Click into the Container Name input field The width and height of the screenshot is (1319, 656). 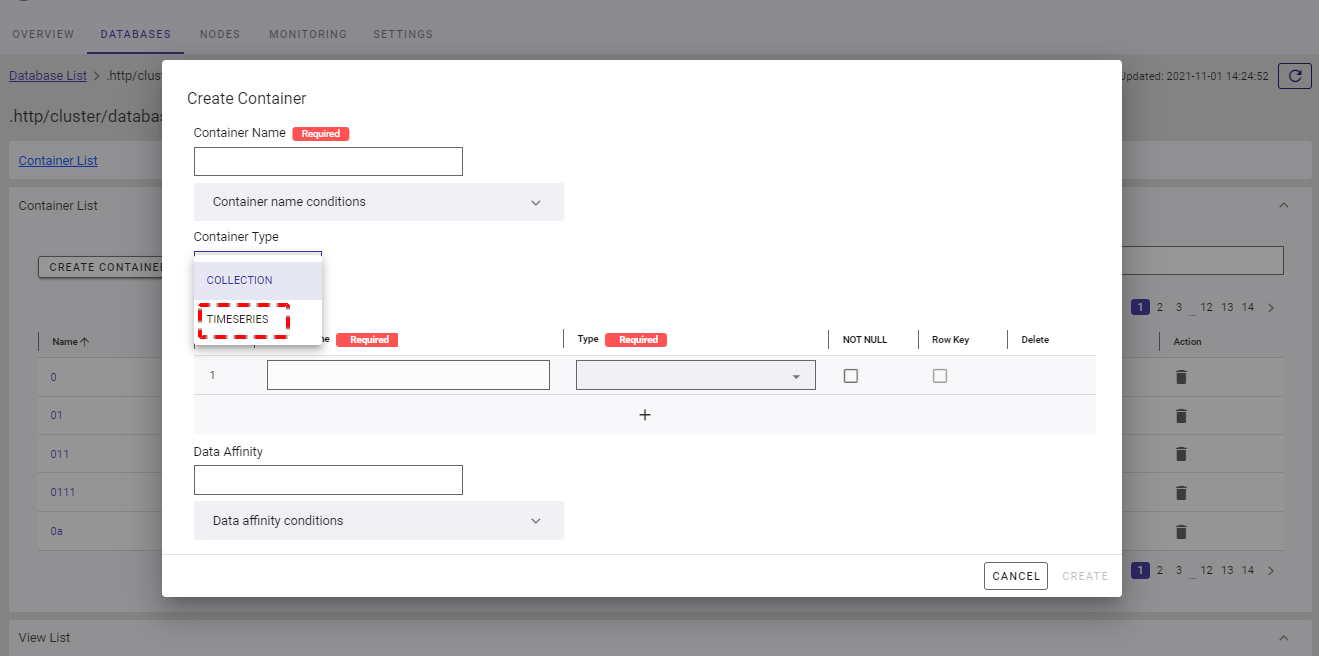(328, 162)
